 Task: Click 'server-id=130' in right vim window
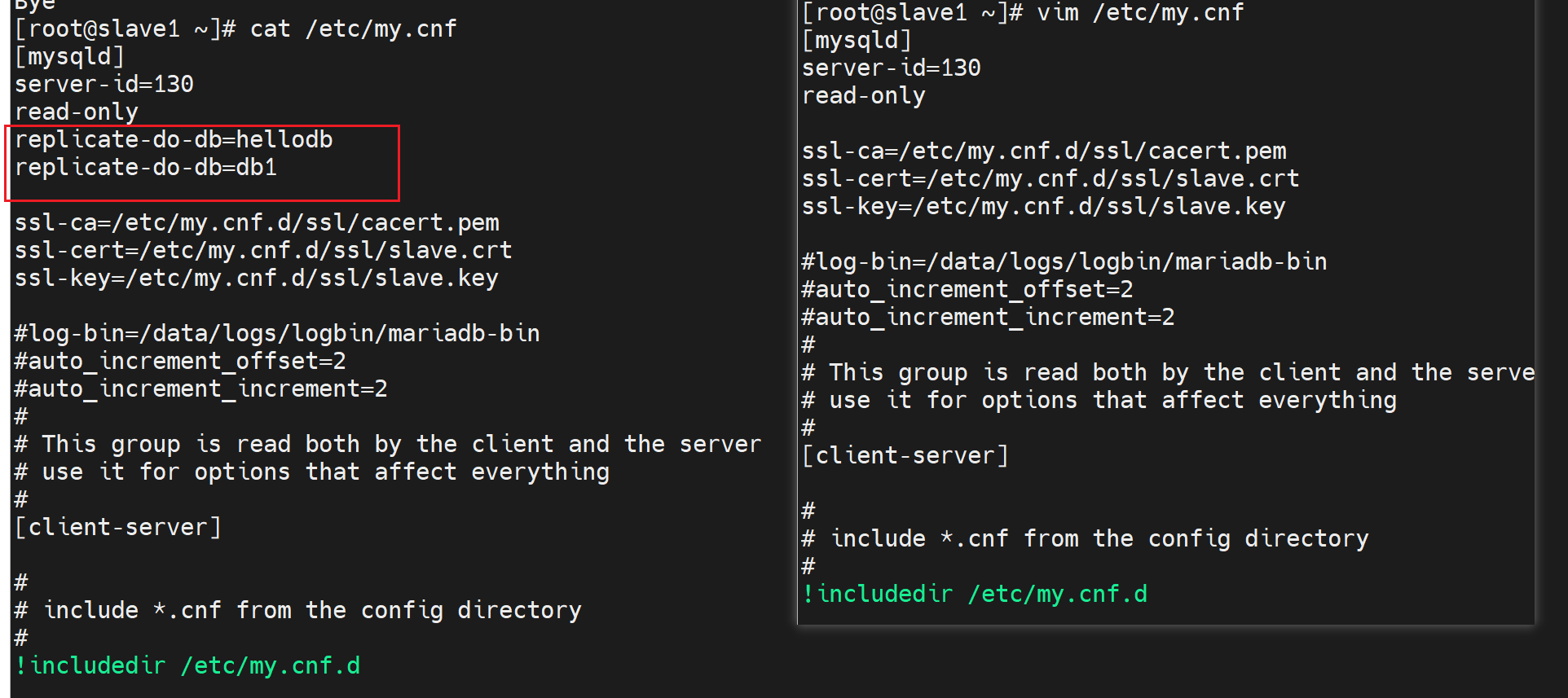[x=892, y=68]
